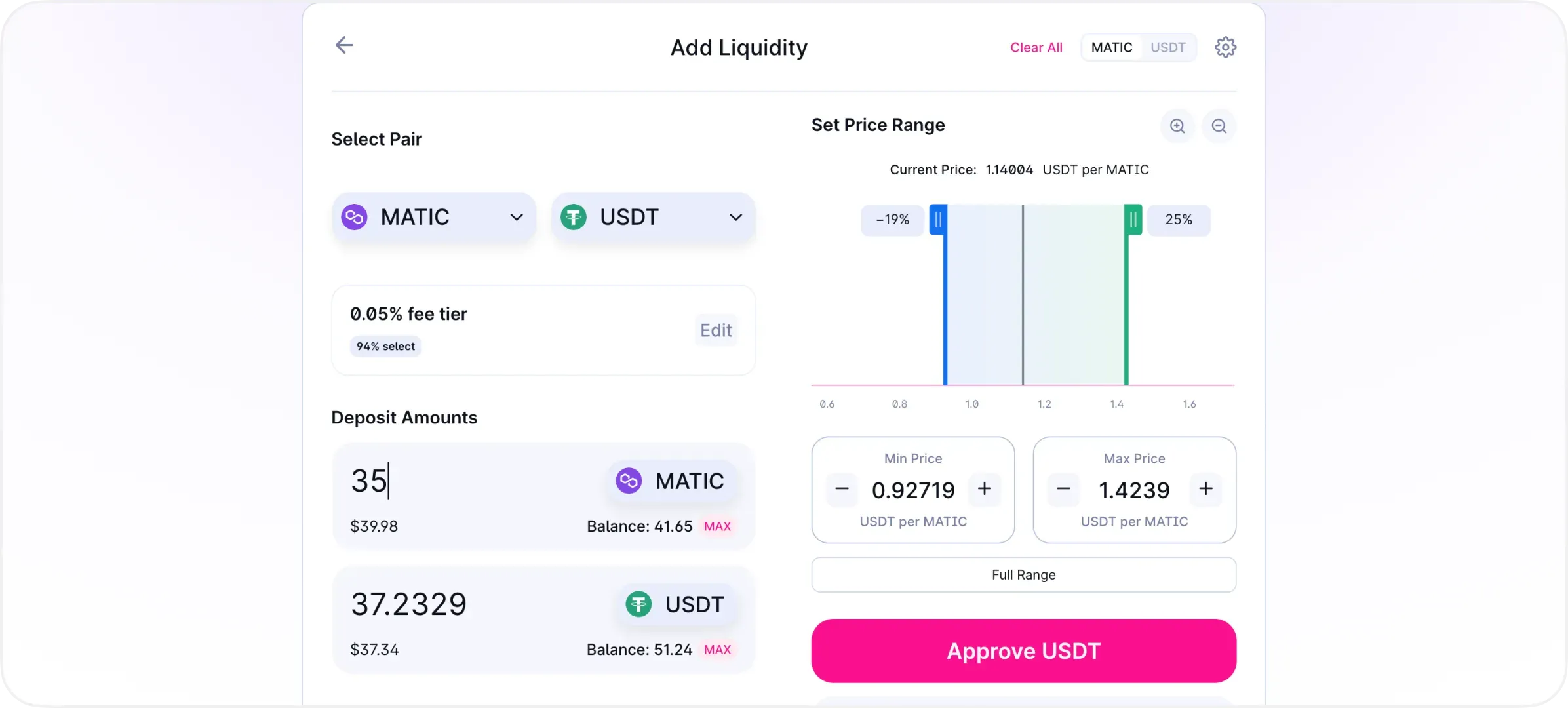Viewport: 1568px width, 708px height.
Task: Zoom out on the price range chart
Action: (x=1219, y=126)
